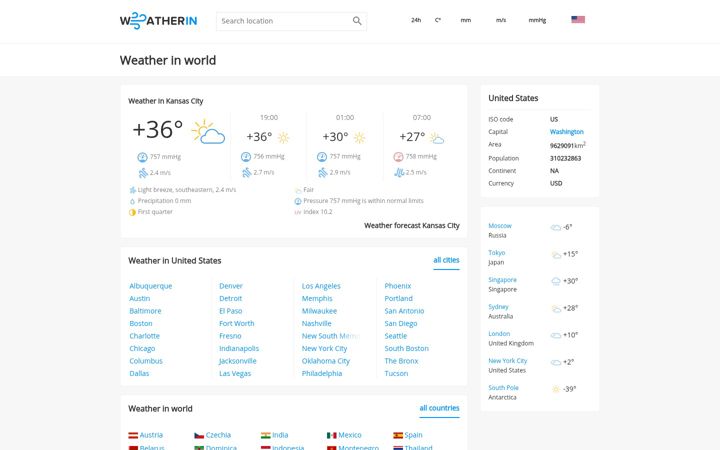Open Boston weather
The height and width of the screenshot is (450, 720).
[x=141, y=324]
